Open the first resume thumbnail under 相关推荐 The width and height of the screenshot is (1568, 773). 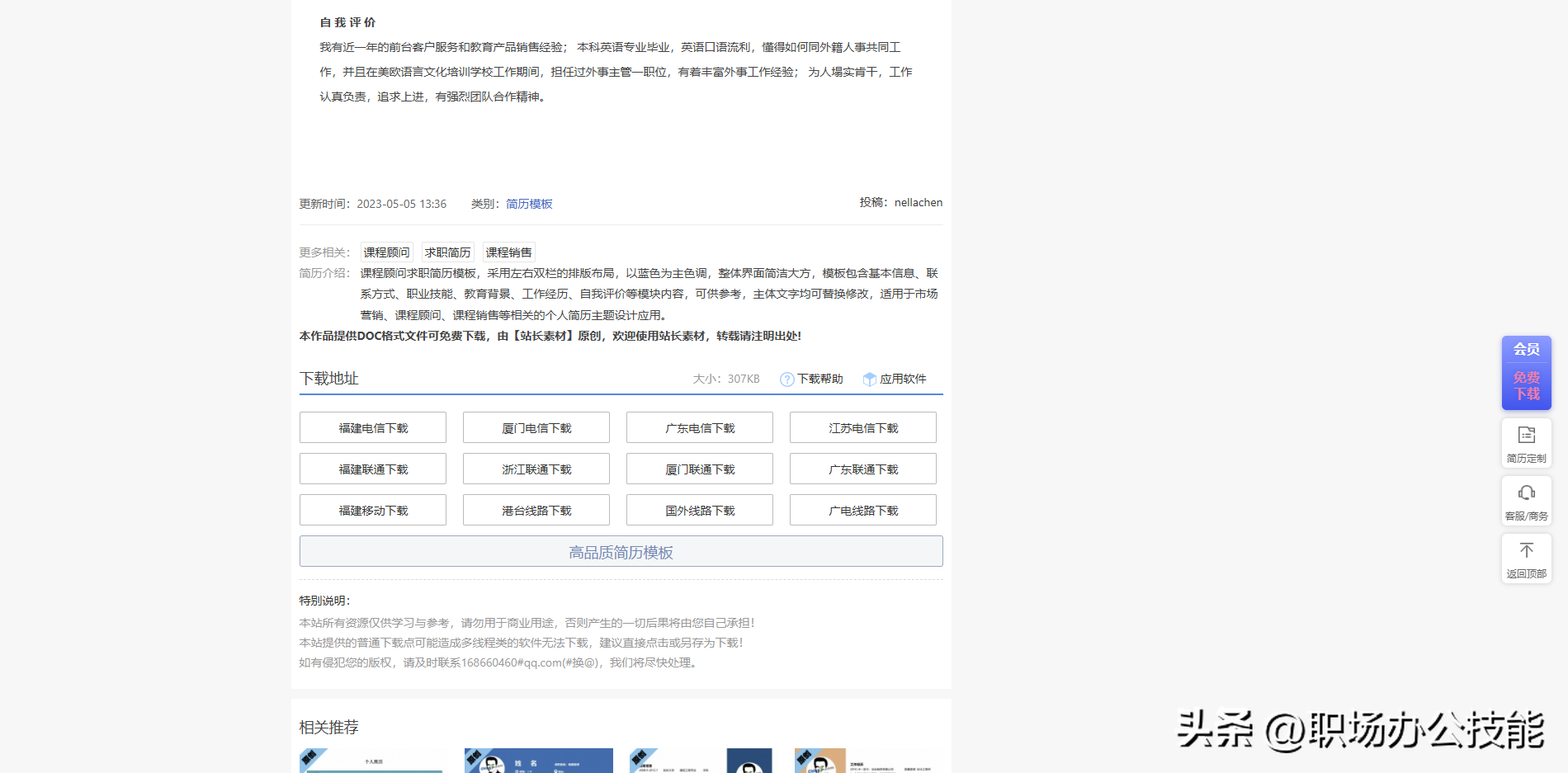point(371,759)
